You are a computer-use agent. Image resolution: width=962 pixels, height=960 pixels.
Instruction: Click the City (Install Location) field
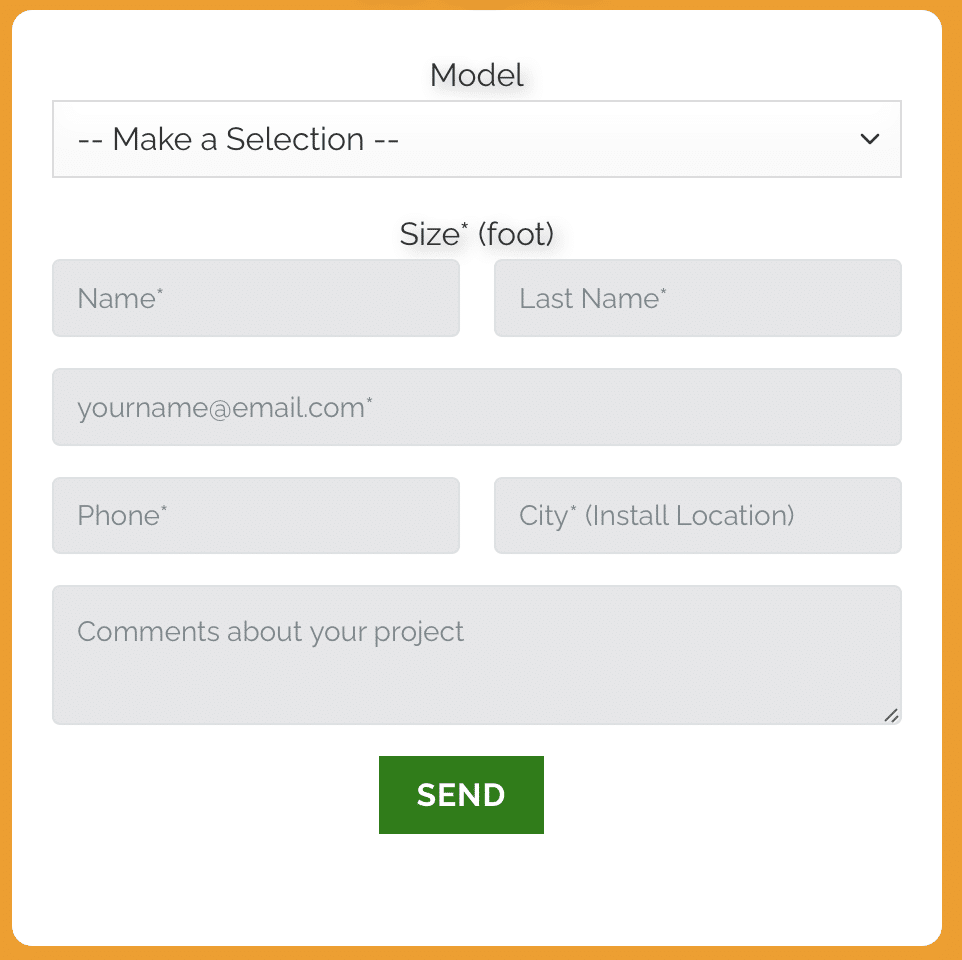click(697, 515)
